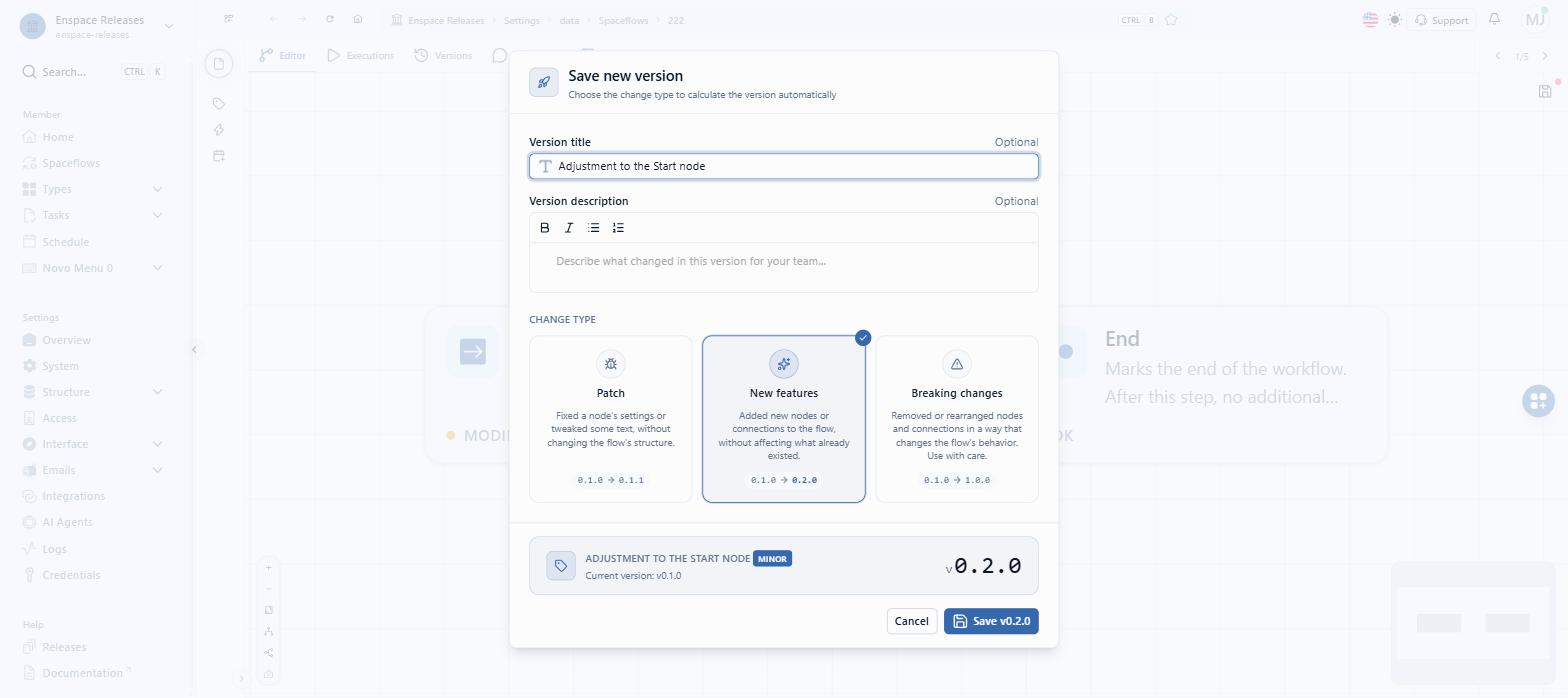Image resolution: width=1568 pixels, height=698 pixels.
Task: Switch to the Versions tab
Action: (x=443, y=55)
